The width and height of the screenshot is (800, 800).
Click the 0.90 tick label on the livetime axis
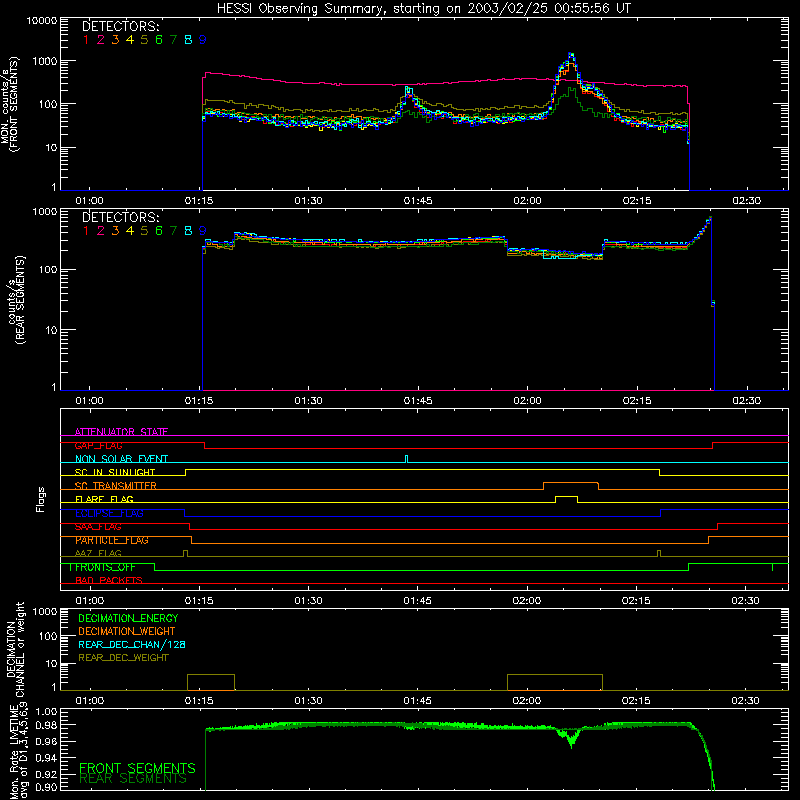pyautogui.click(x=47, y=787)
